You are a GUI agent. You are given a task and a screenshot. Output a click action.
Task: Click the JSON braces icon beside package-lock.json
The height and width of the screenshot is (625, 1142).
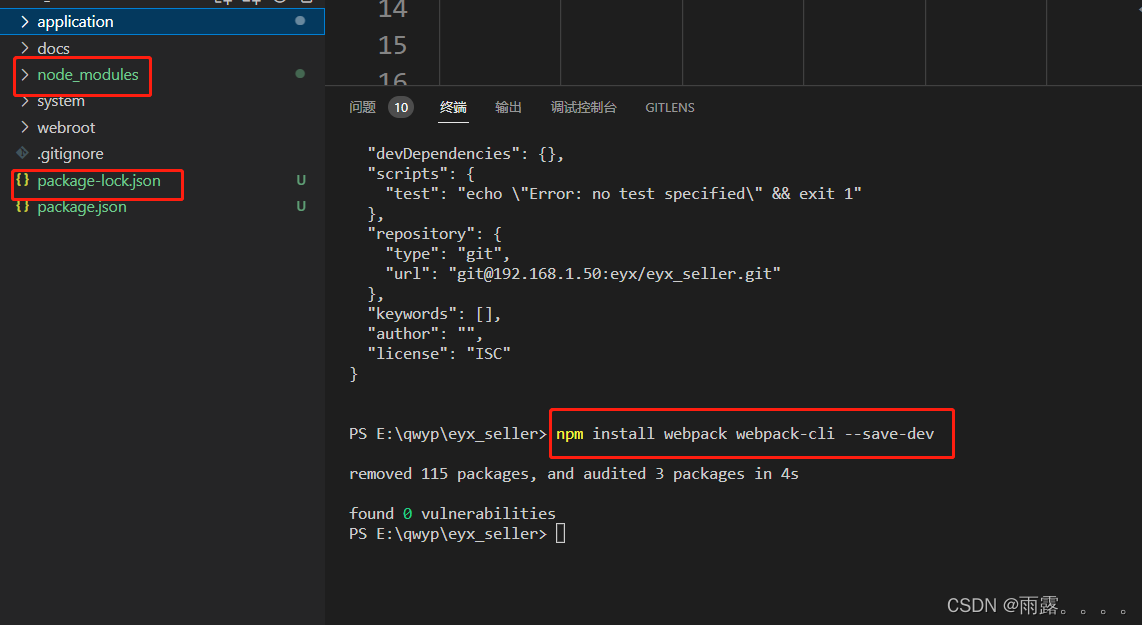[22, 181]
